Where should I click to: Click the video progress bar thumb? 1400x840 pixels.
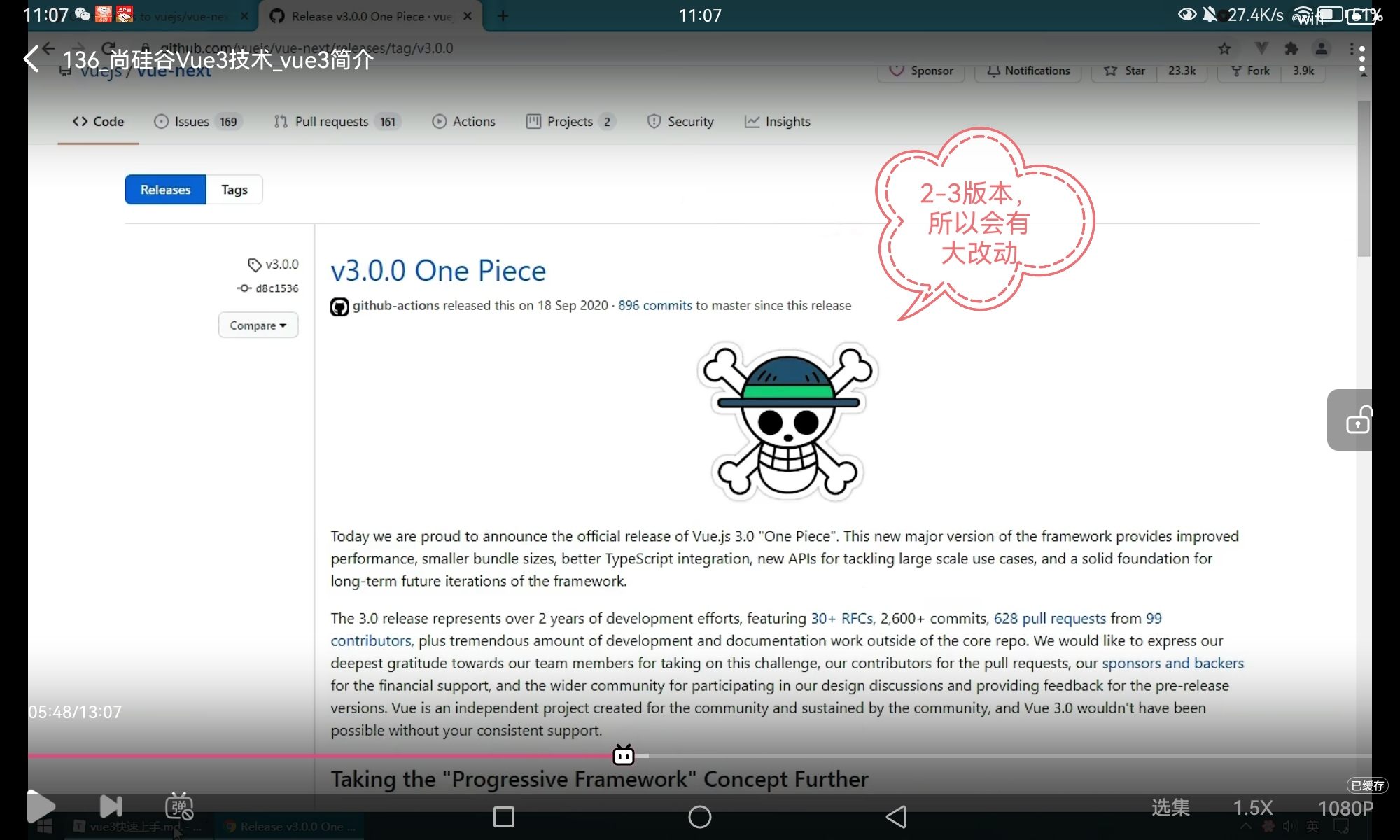point(623,756)
